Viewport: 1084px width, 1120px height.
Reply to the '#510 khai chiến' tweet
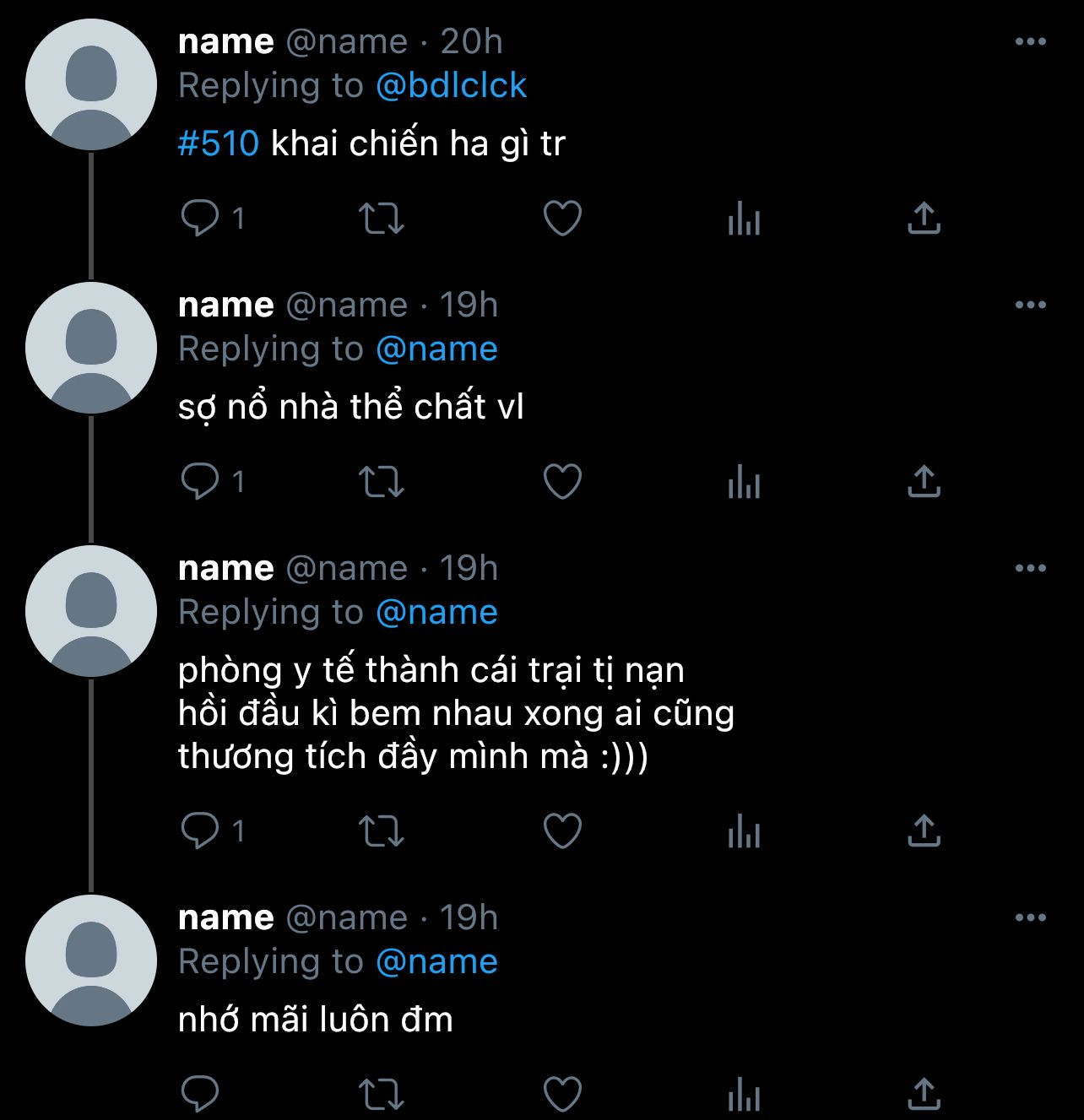(x=201, y=219)
